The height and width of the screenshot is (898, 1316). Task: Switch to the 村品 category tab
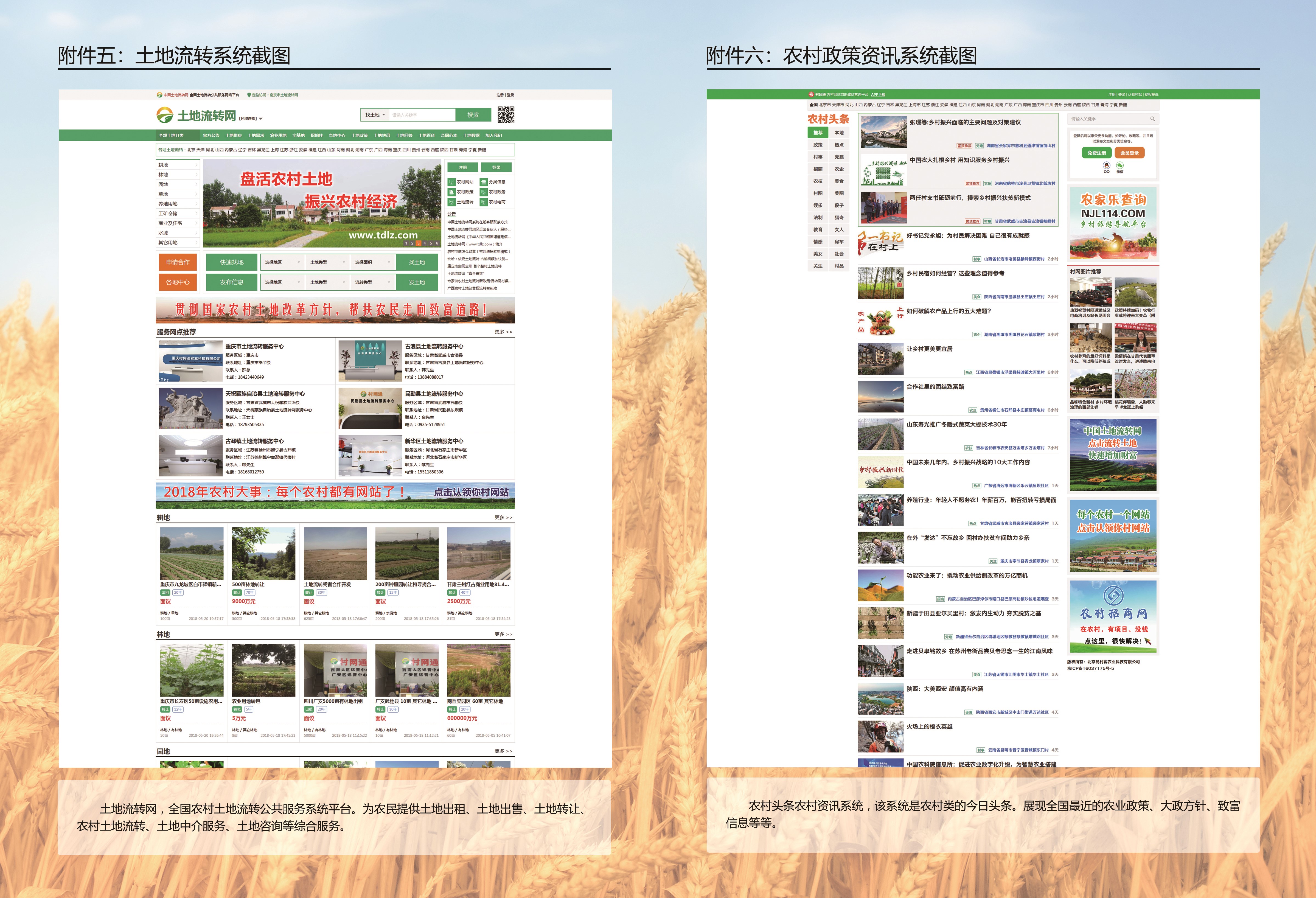coord(839,266)
